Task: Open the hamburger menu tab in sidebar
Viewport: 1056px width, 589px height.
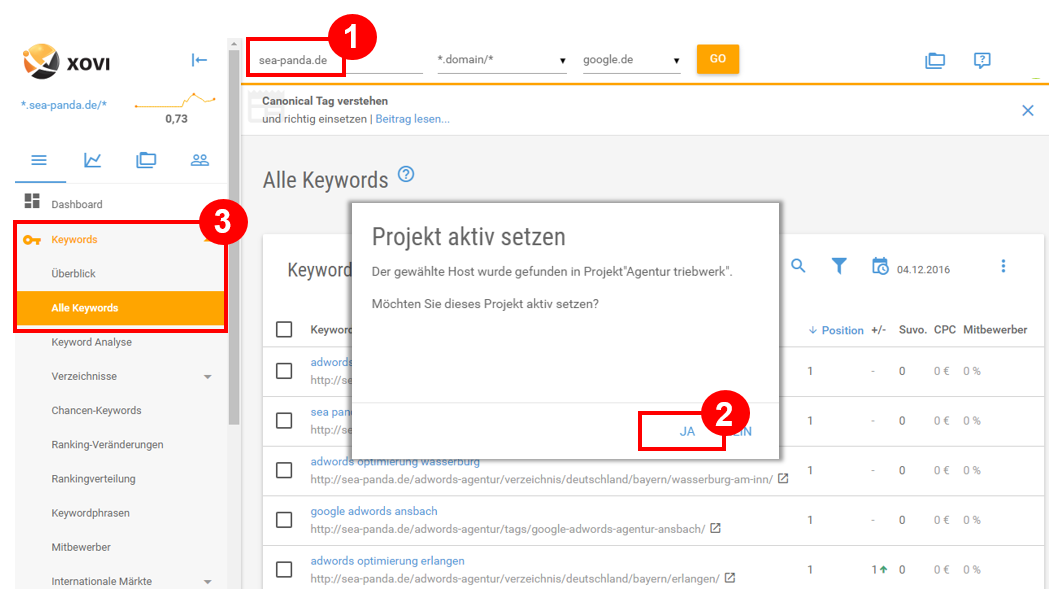Action: (x=39, y=160)
